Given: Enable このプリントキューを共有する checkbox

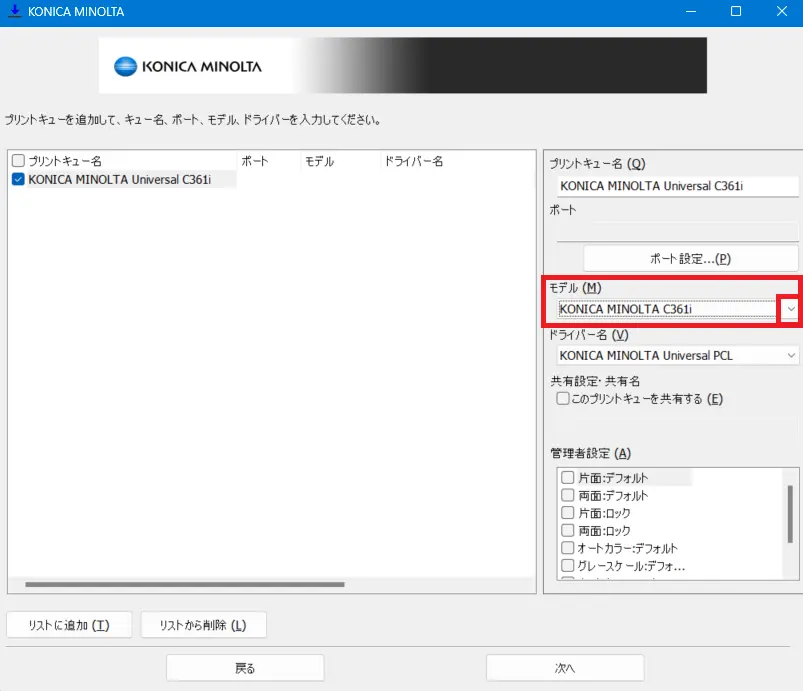Looking at the screenshot, I should click(563, 399).
